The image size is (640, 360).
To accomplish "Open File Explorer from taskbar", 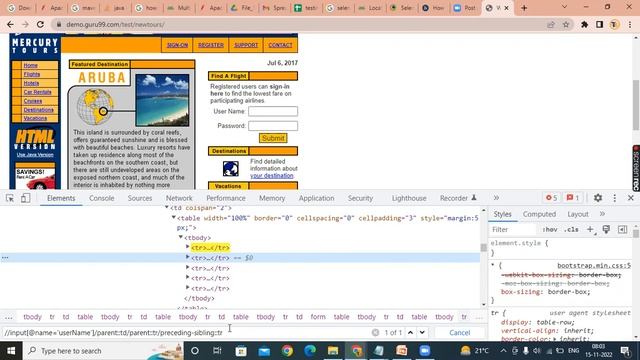I will (x=333, y=351).
